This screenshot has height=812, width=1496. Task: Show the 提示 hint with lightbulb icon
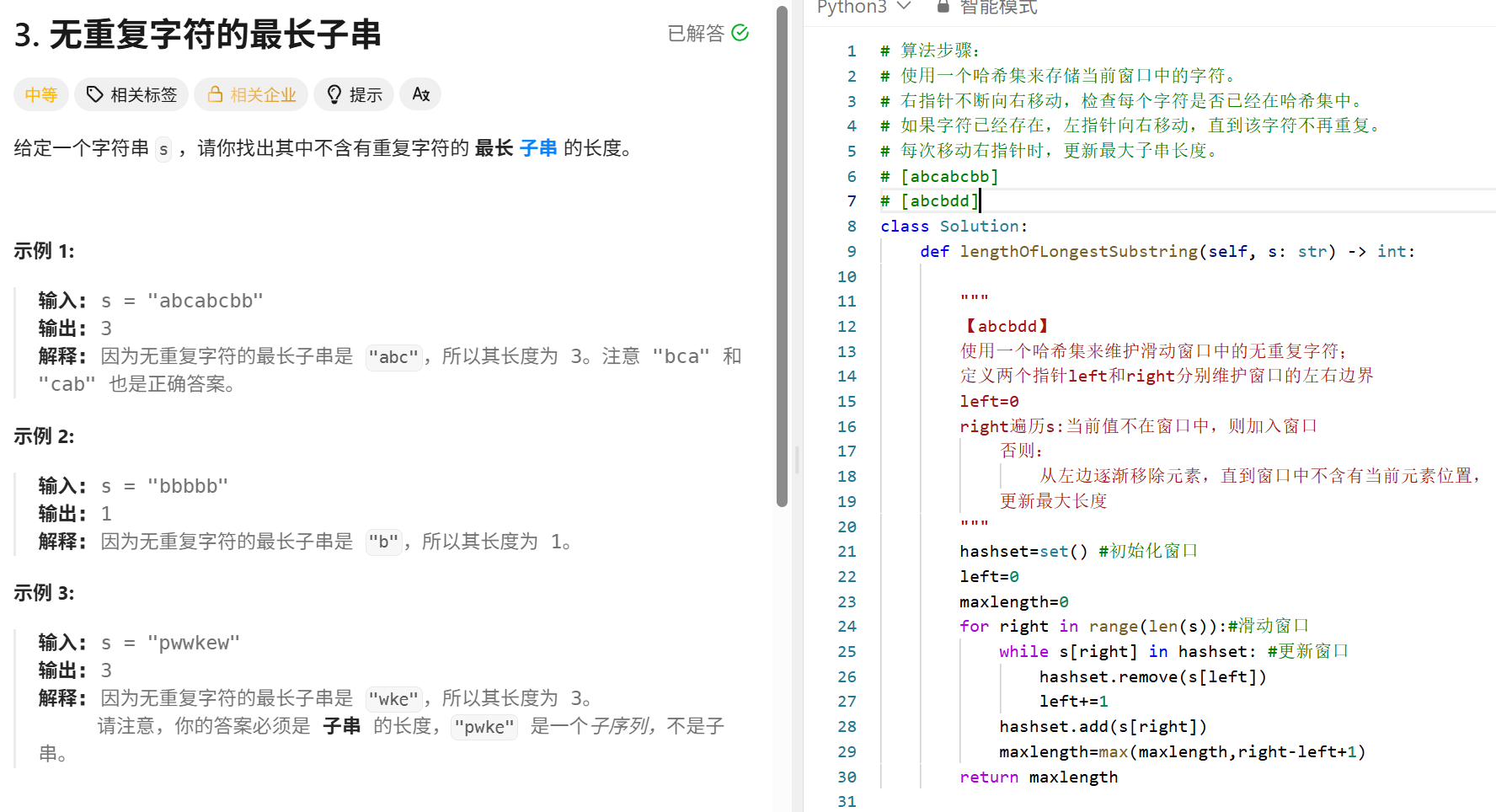pos(354,94)
